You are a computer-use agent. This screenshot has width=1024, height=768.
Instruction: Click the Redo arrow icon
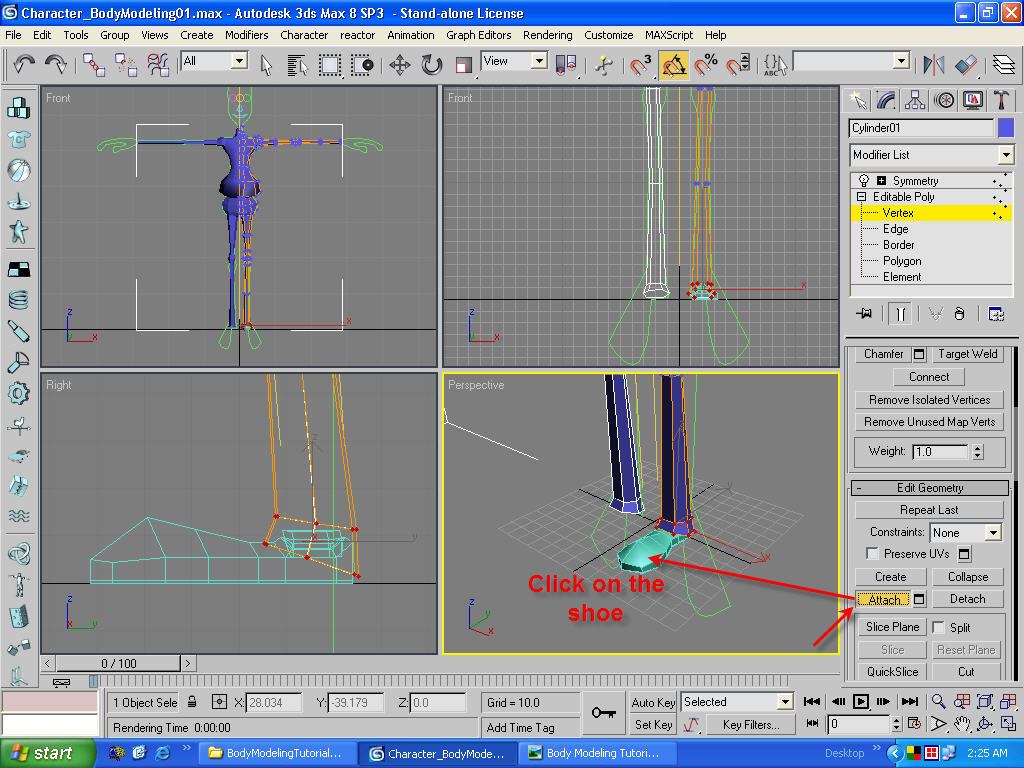(56, 64)
